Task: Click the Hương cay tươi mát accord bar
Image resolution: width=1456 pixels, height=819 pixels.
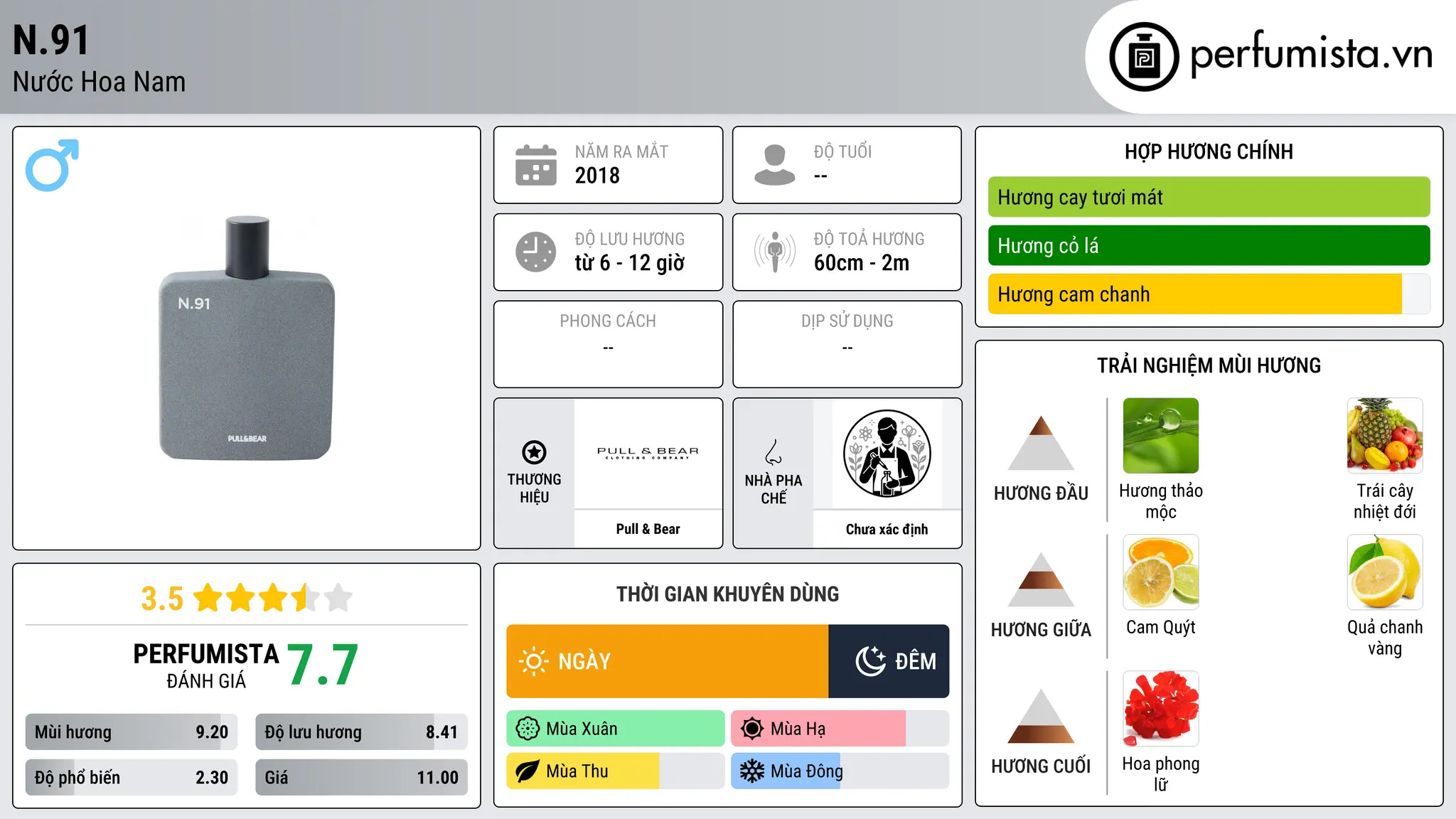Action: pos(1209,197)
